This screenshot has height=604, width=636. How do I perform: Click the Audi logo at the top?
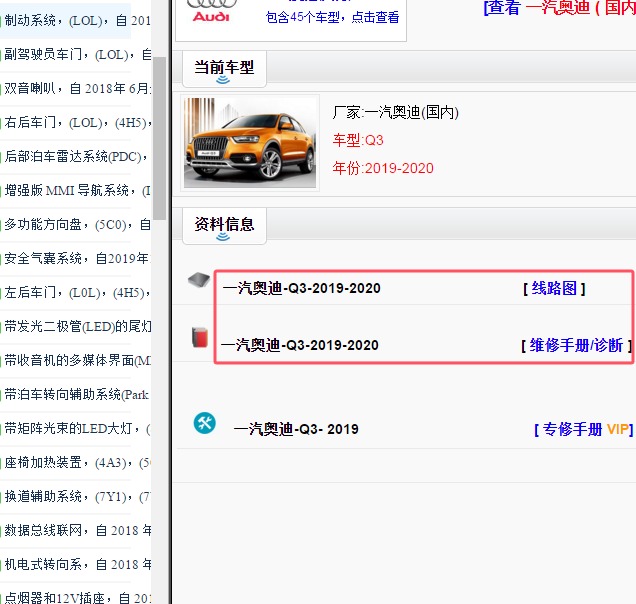click(211, 11)
